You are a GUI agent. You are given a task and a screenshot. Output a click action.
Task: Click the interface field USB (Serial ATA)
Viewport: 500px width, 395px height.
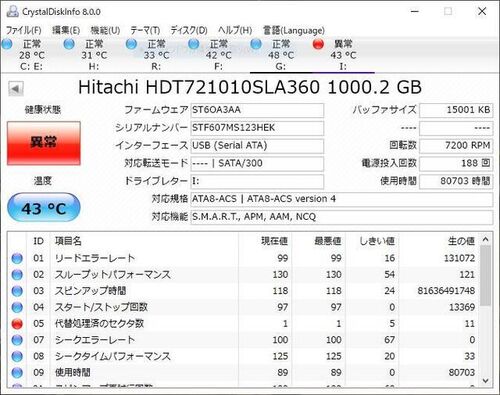pyautogui.click(x=257, y=146)
